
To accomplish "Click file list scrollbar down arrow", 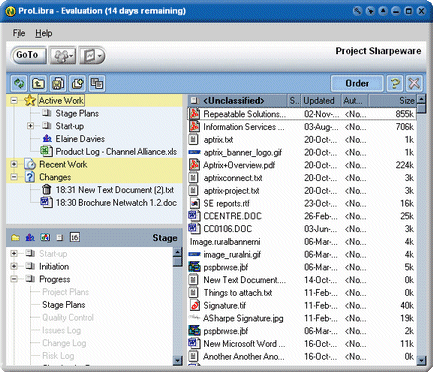I will [x=421, y=360].
